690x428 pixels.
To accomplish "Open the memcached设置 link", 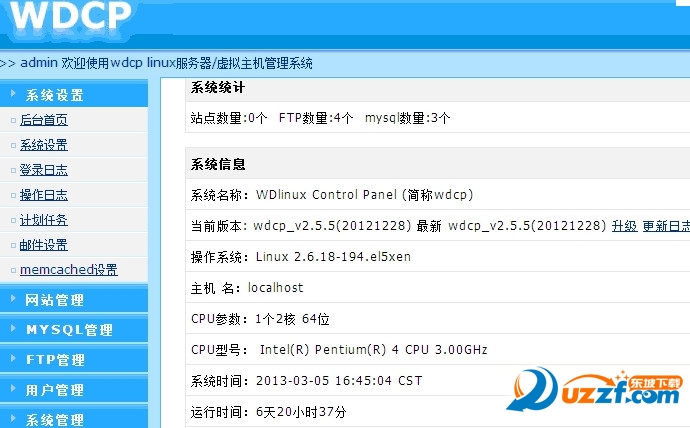I will coord(69,270).
